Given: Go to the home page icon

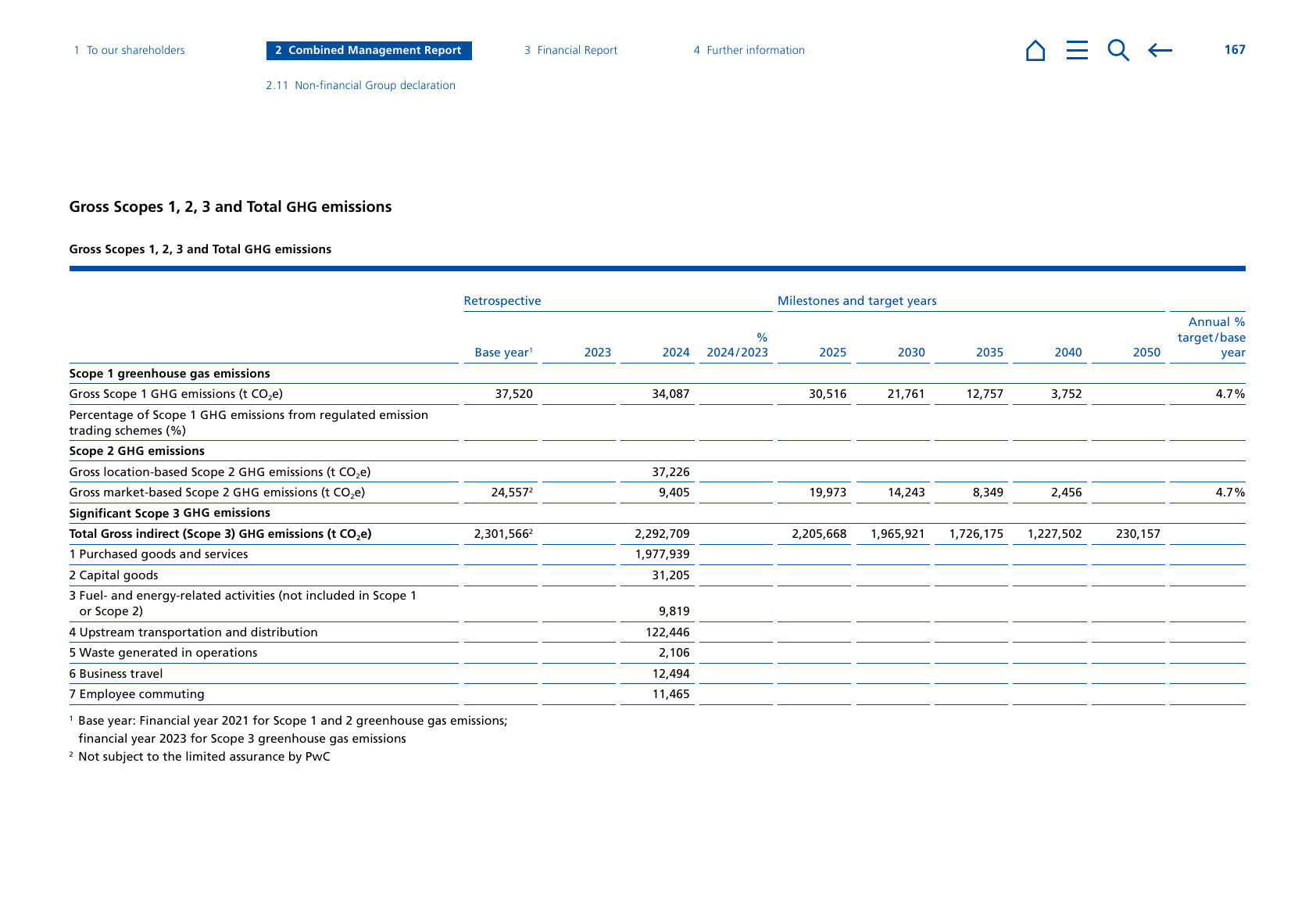Looking at the screenshot, I should click(1035, 50).
